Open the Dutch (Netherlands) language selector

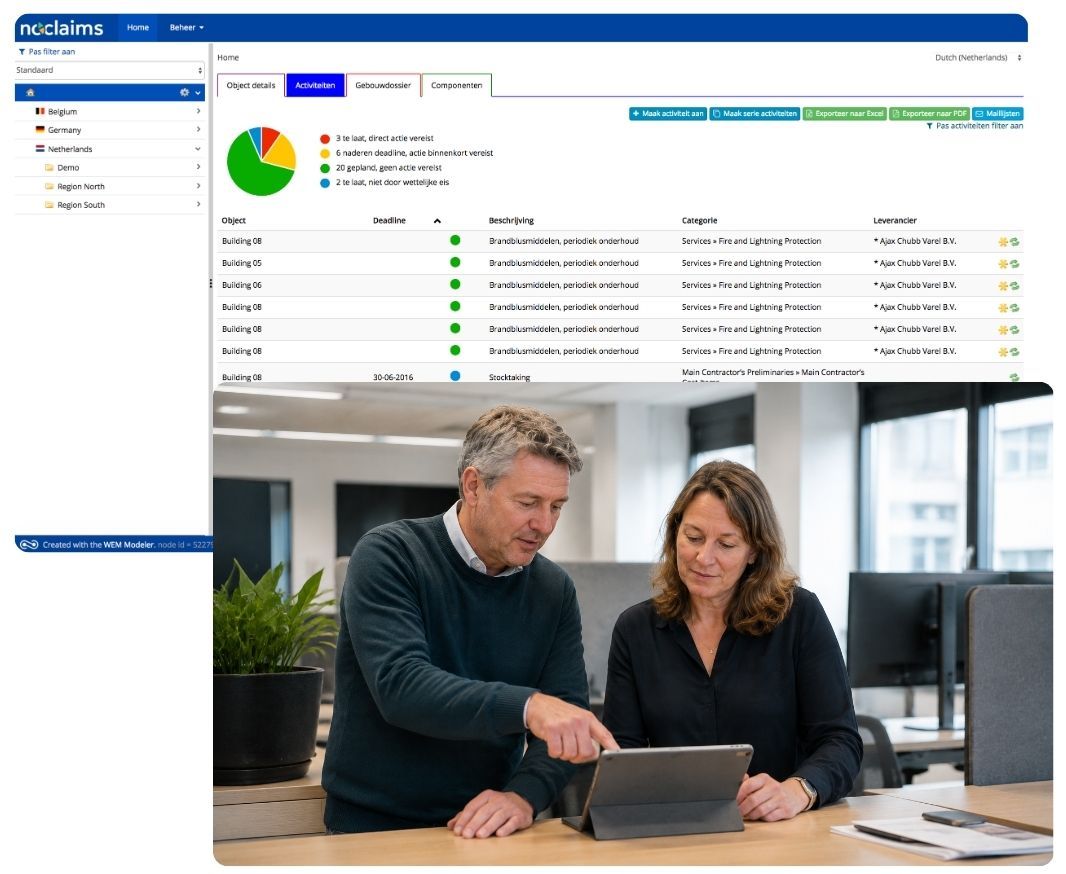click(978, 58)
